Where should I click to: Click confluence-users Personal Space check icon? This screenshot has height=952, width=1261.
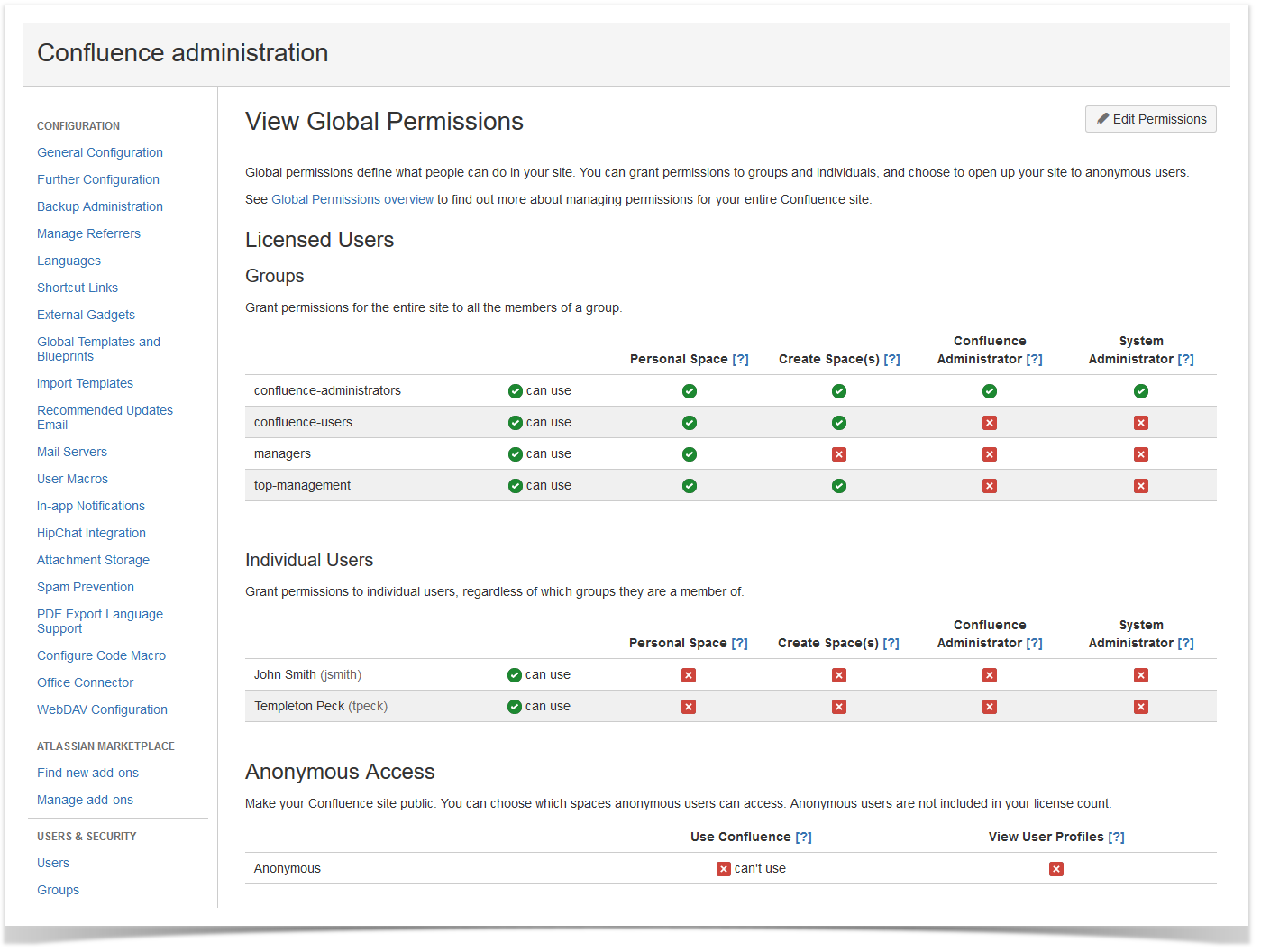689,423
